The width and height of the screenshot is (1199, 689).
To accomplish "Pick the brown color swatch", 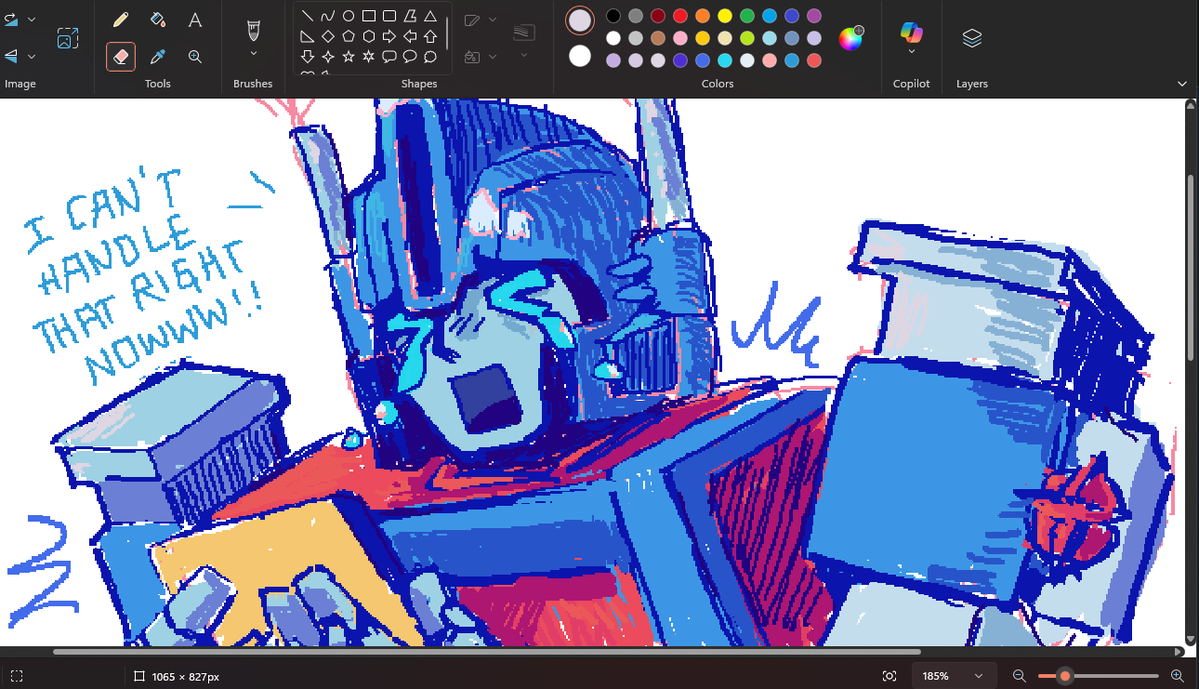I will pos(658,37).
